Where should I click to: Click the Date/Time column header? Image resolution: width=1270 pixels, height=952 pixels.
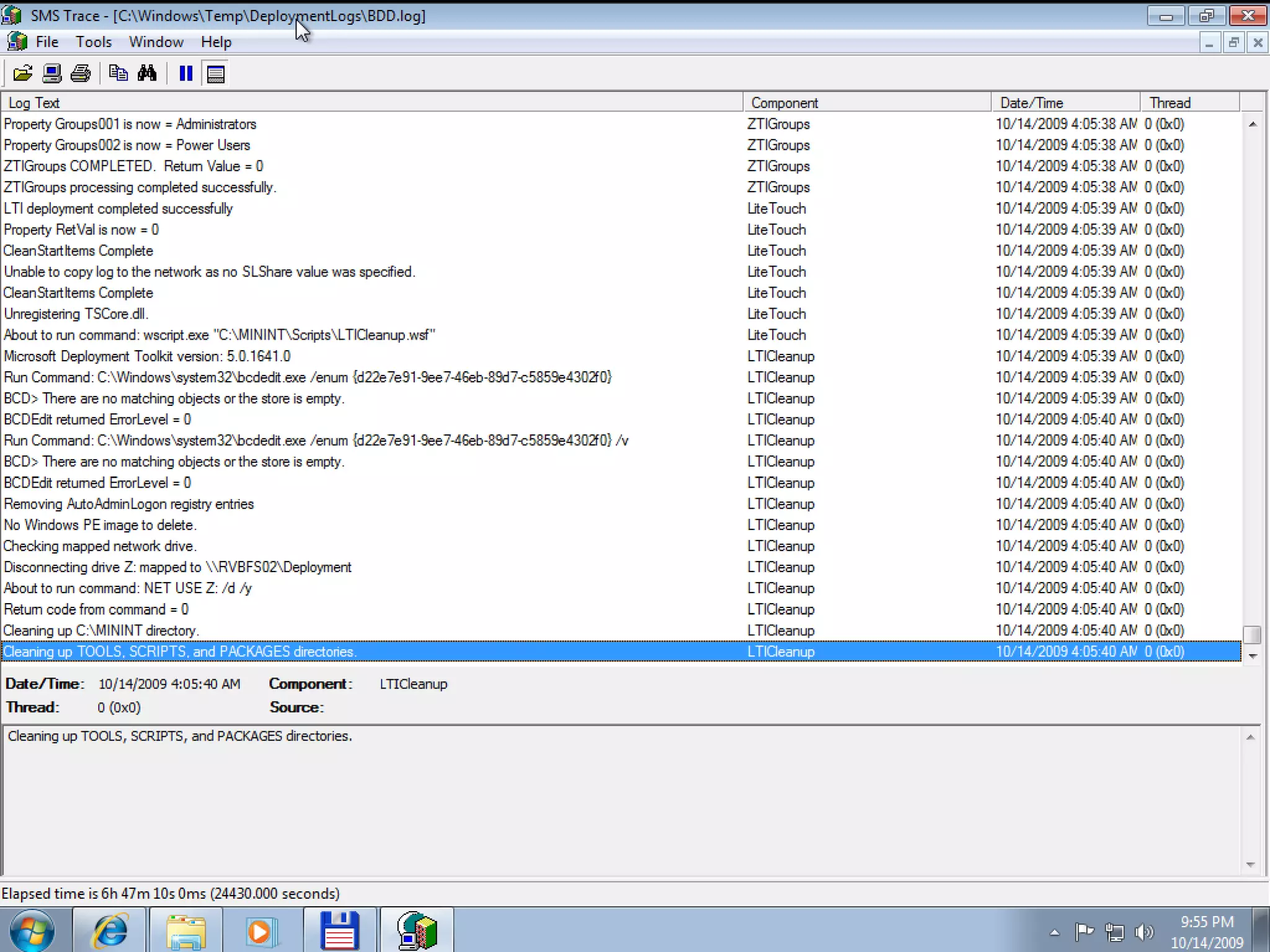tap(1065, 102)
